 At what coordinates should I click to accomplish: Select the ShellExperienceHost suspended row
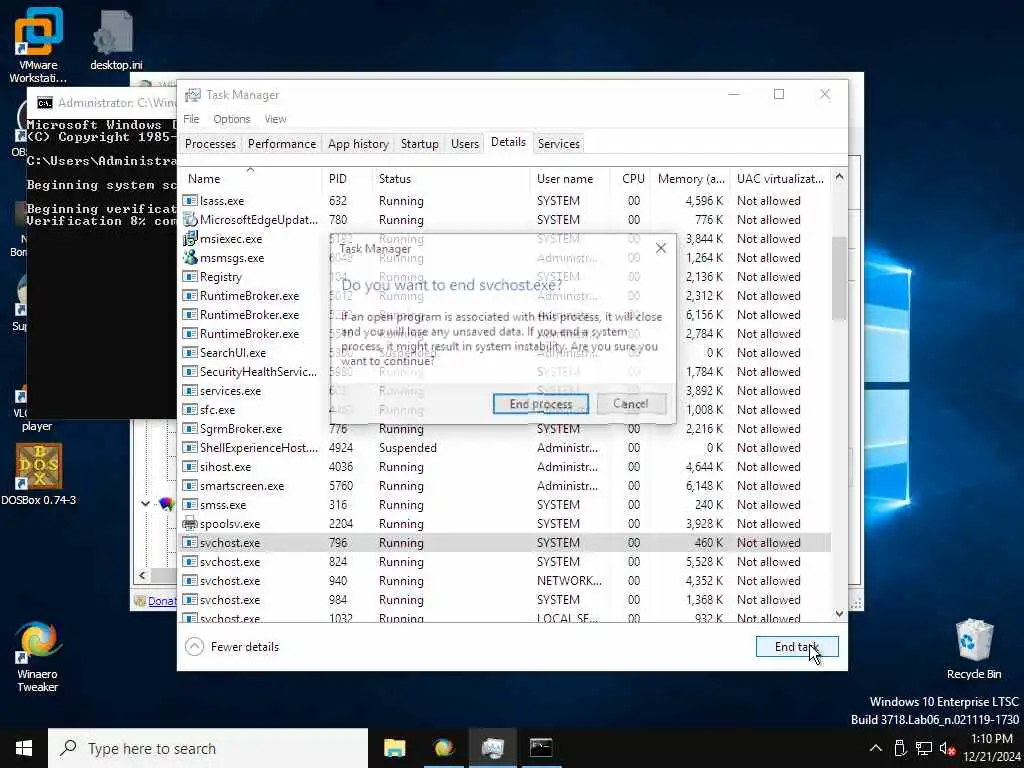point(505,448)
